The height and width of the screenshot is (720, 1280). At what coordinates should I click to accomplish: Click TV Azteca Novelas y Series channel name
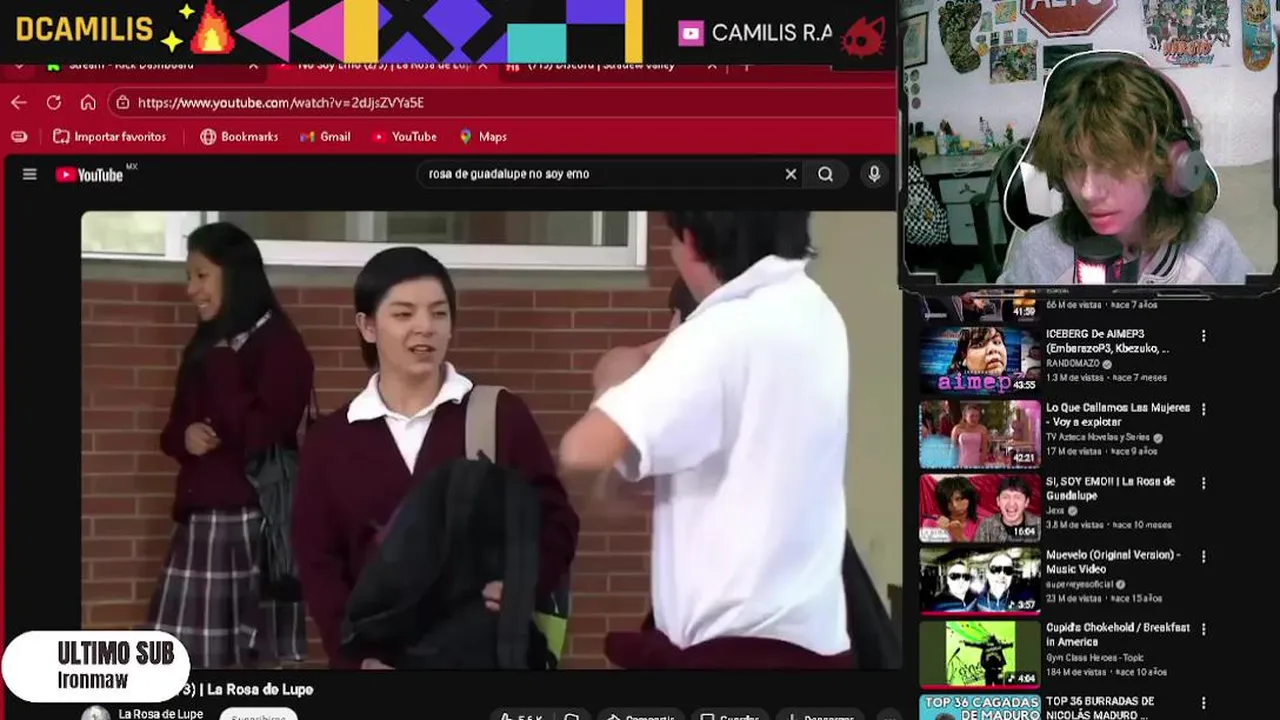1098,438
